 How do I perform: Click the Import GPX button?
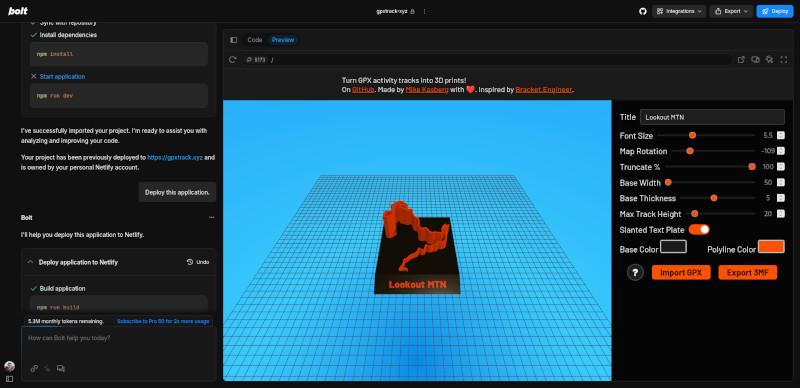[681, 273]
